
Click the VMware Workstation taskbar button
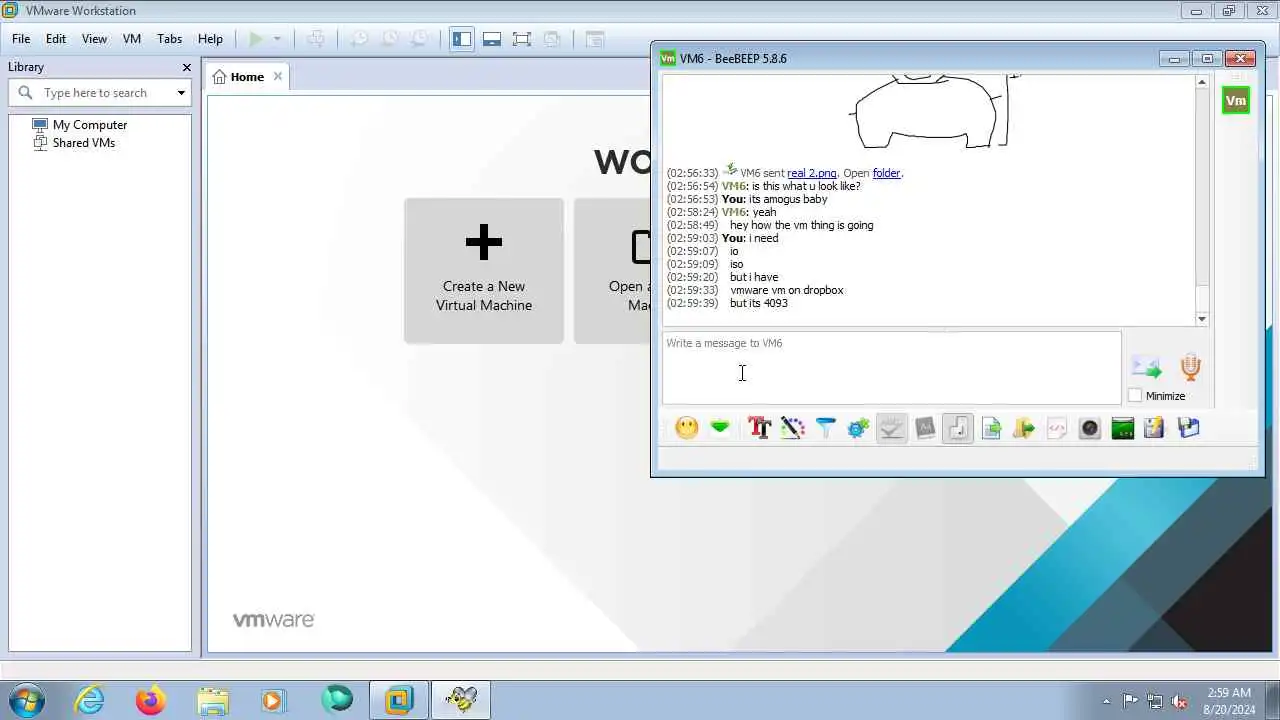(399, 700)
